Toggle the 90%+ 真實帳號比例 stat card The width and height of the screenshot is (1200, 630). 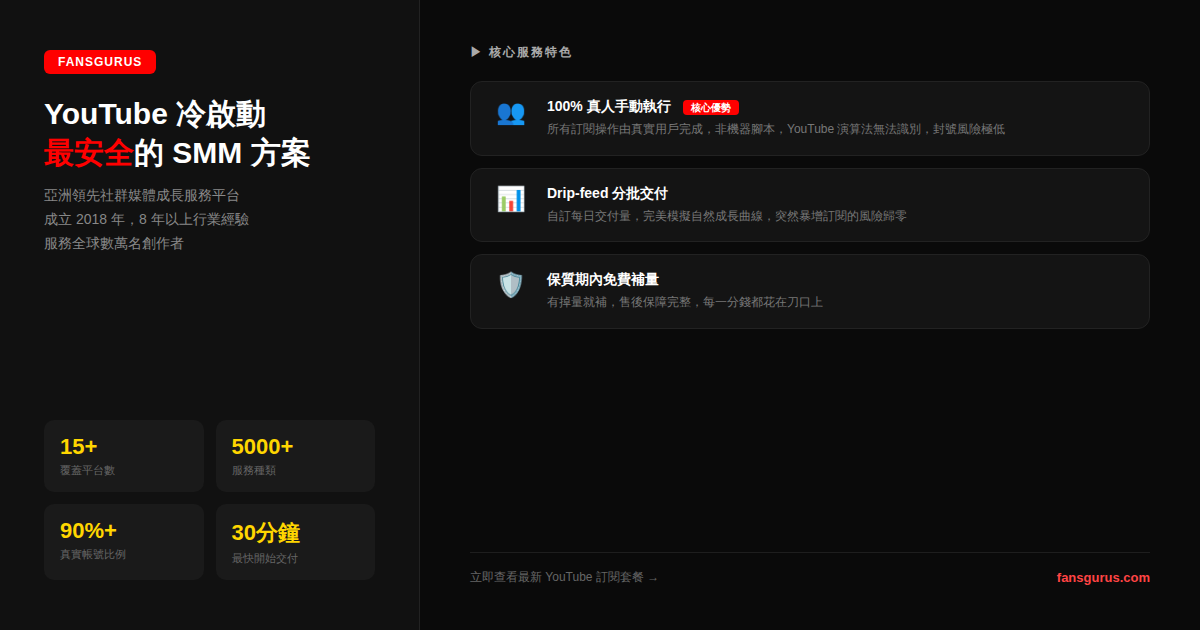[123, 541]
